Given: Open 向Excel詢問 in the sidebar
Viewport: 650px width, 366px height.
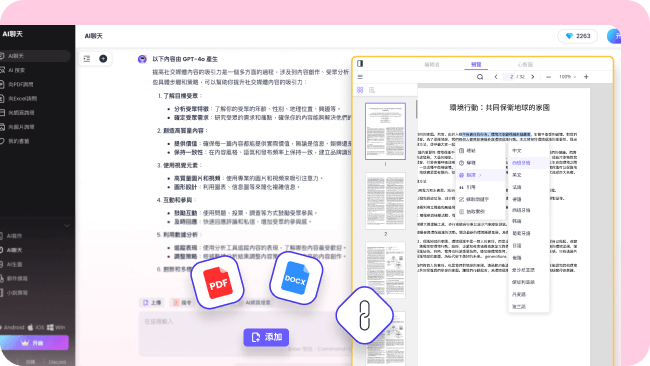Looking at the screenshot, I should (x=22, y=99).
